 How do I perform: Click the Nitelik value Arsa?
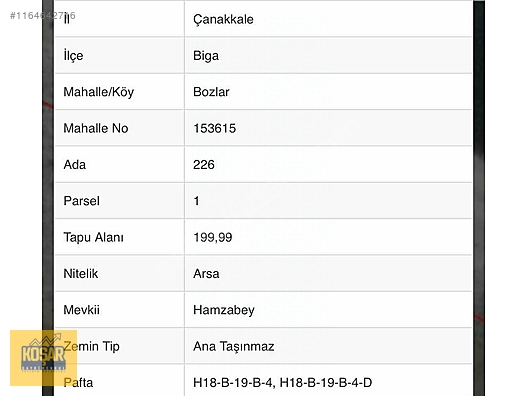pyautogui.click(x=206, y=274)
